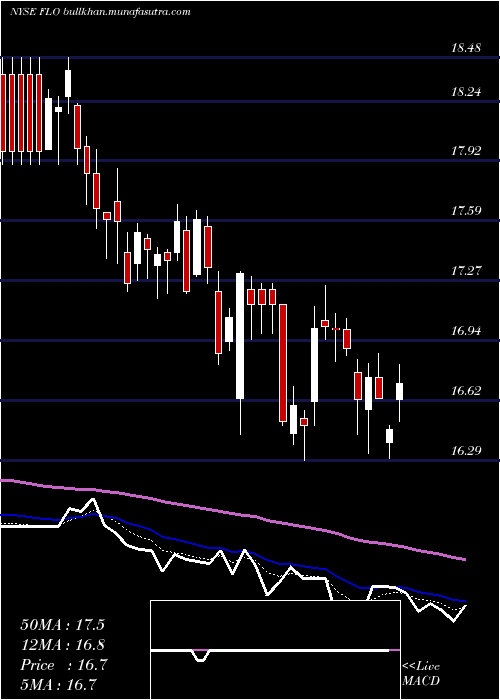Click the <<Live MACD label
This screenshot has width=500, height=700.
(421, 673)
